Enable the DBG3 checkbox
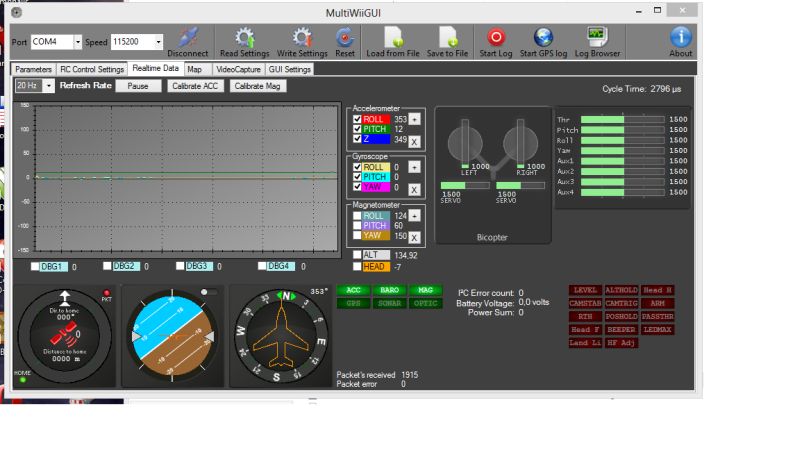Screen dimensions: 800x450 point(180,266)
